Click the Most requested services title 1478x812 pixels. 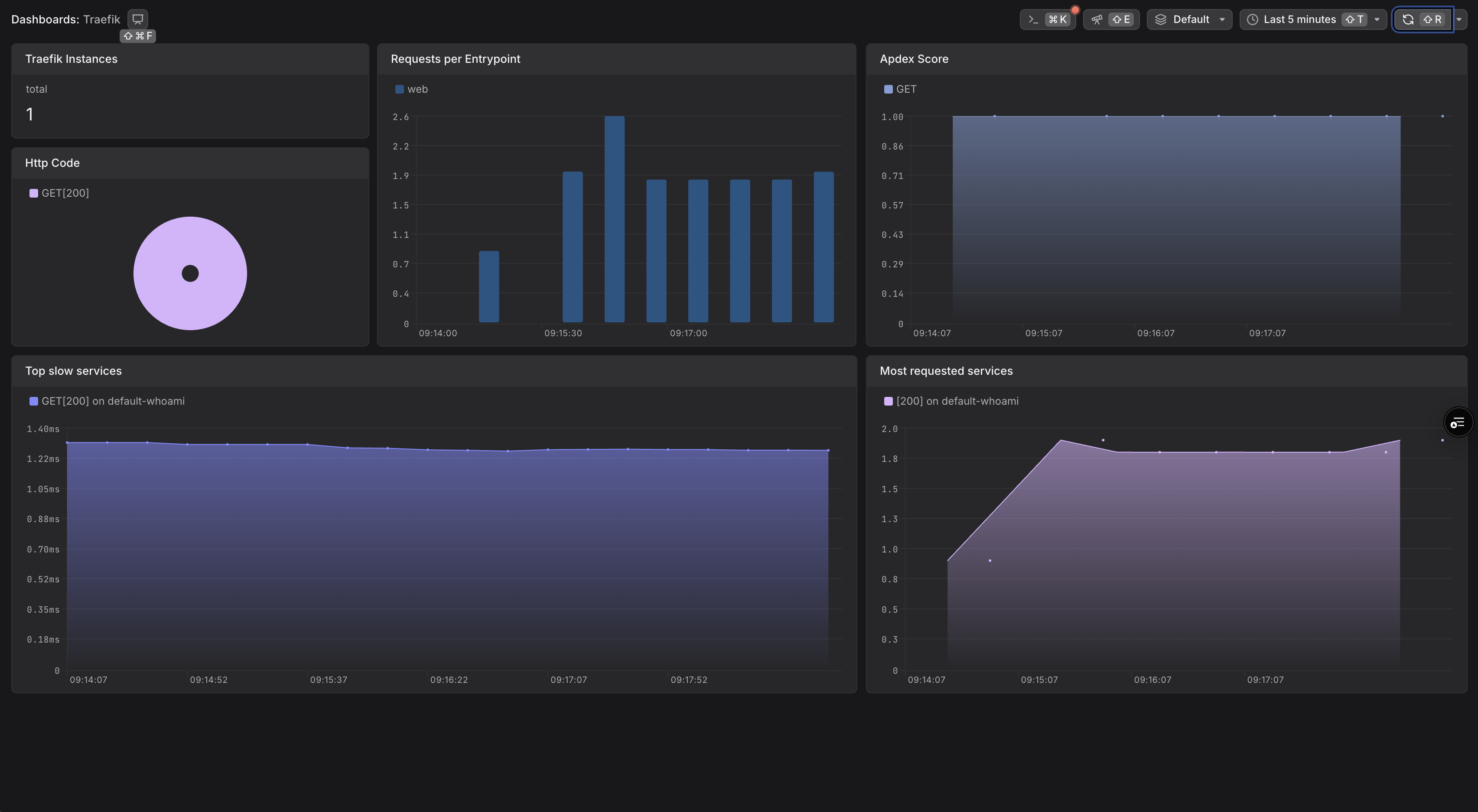[x=946, y=370]
